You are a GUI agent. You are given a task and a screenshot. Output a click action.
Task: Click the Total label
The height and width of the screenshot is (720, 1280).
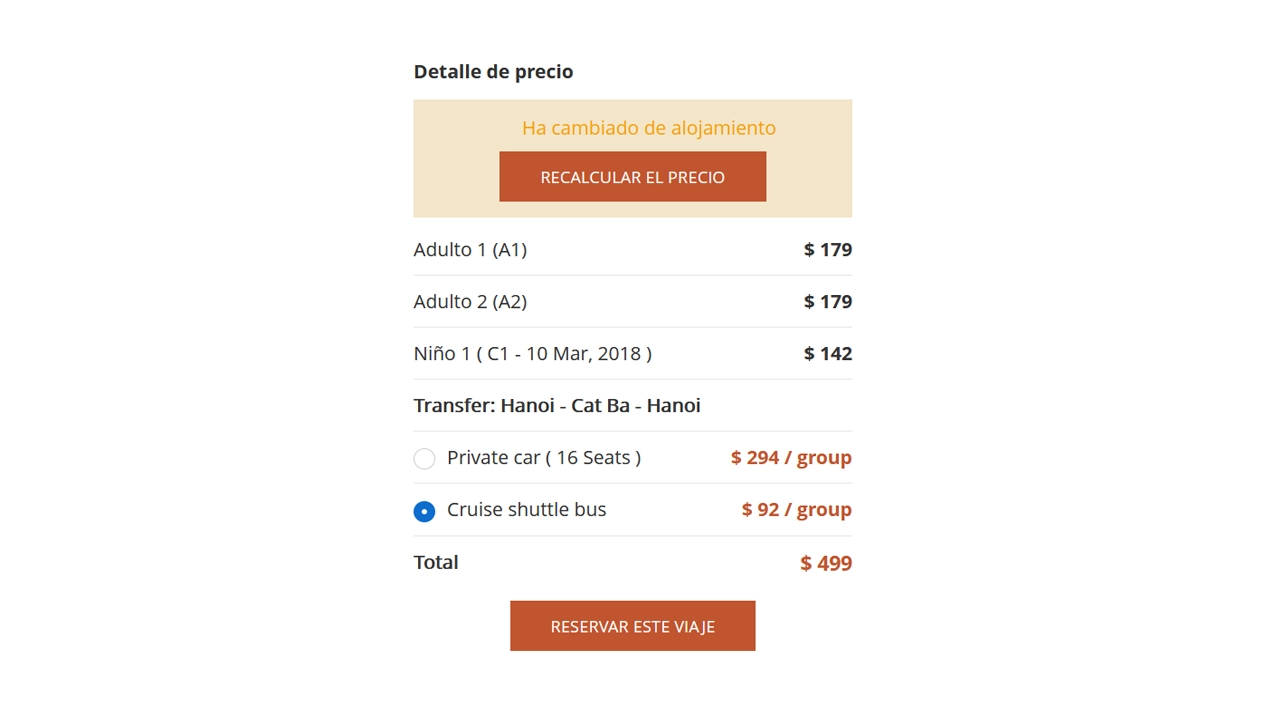pos(436,562)
